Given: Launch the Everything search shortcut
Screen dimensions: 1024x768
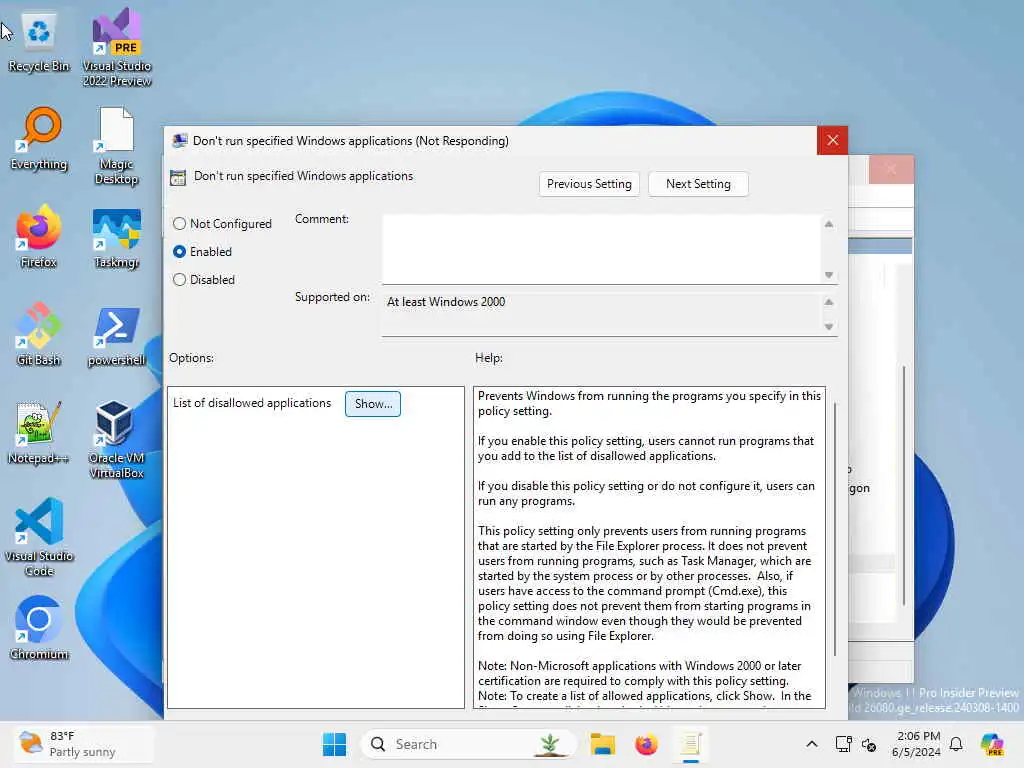Looking at the screenshot, I should click(39, 138).
